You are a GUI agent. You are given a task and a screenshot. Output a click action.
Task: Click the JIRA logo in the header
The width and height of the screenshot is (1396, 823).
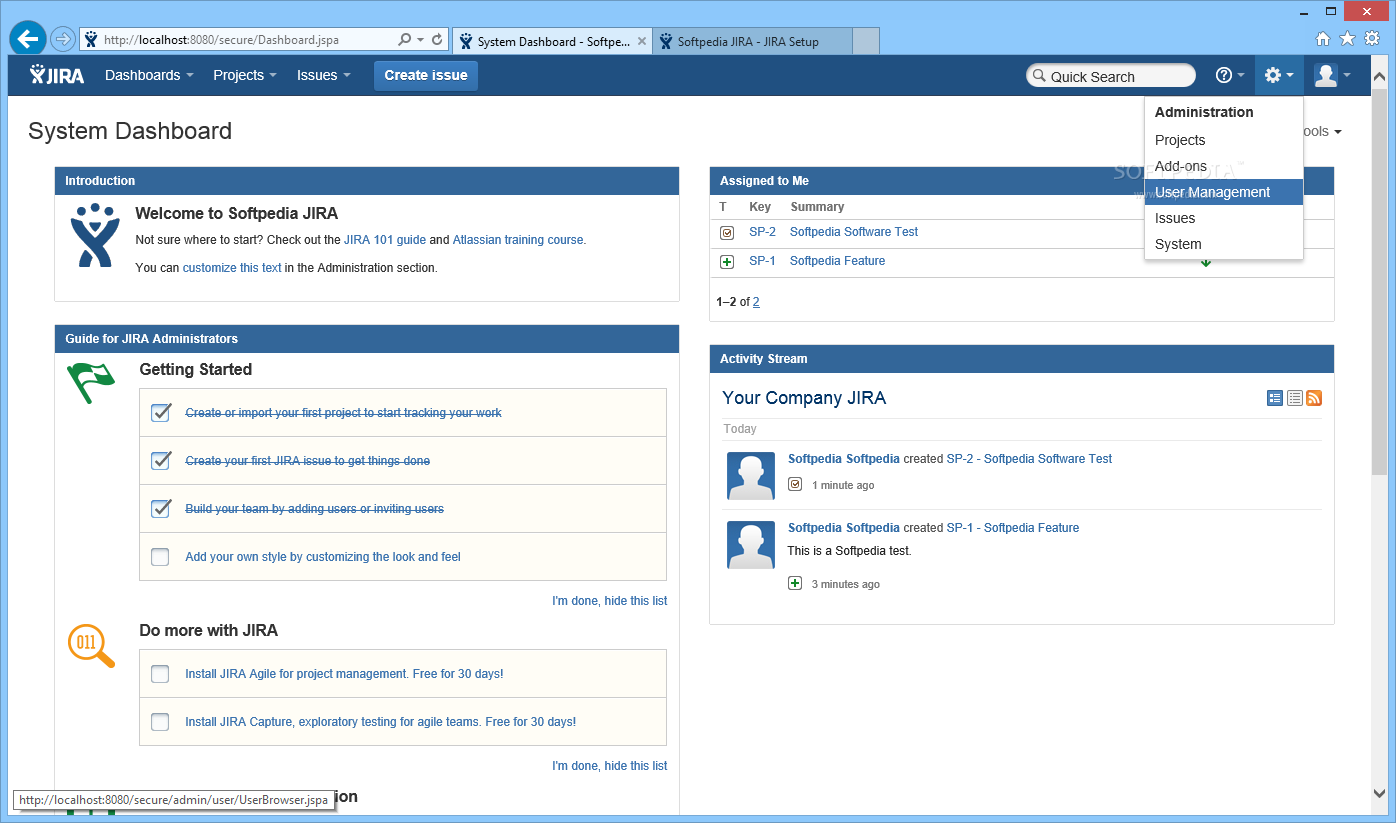[x=57, y=75]
